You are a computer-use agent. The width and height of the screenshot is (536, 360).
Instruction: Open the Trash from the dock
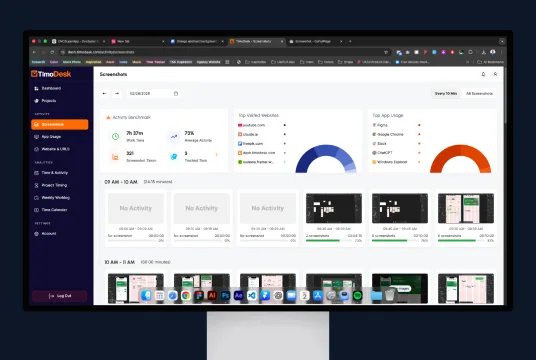[390, 295]
